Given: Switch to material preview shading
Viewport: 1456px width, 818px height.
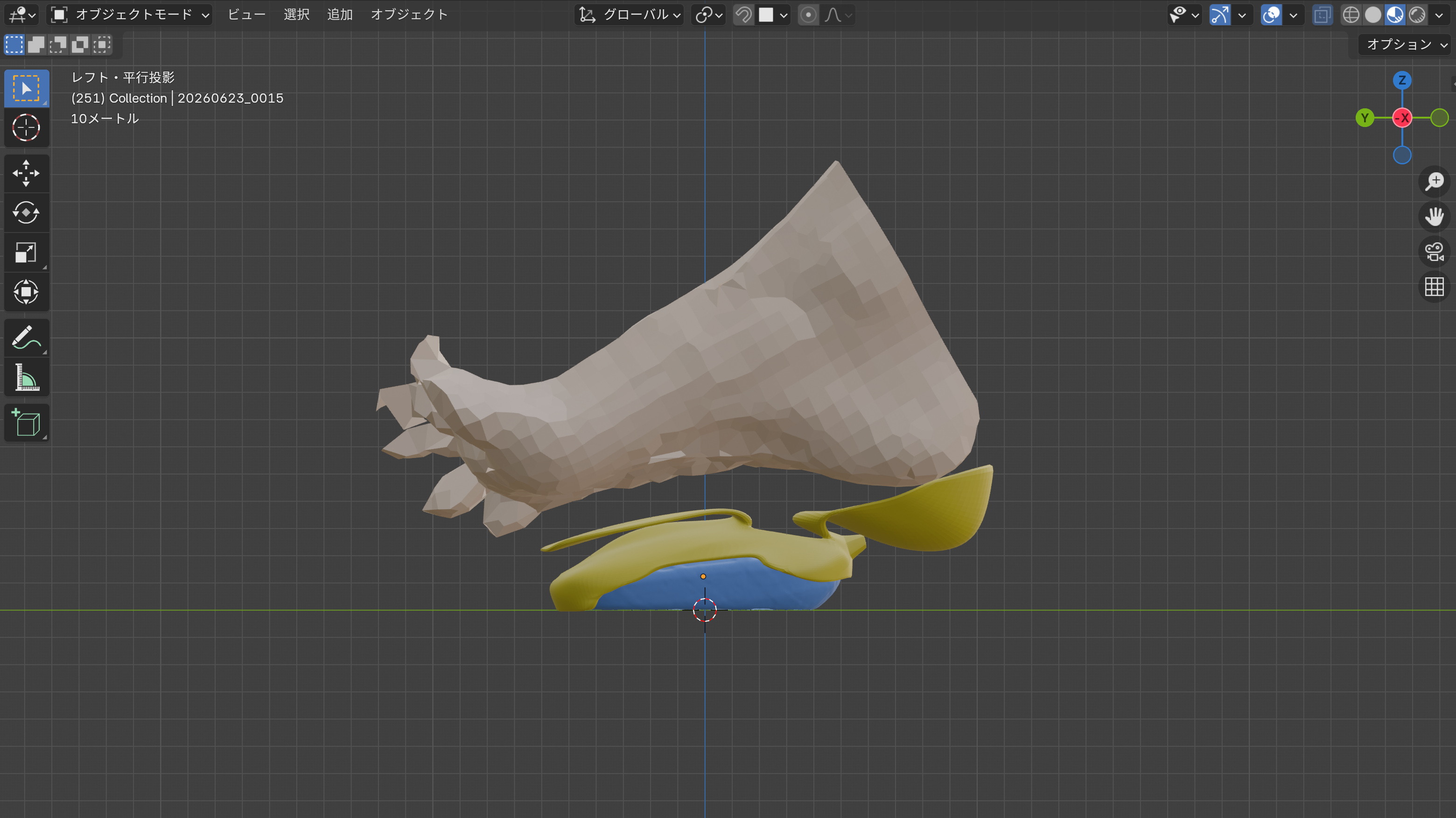Looking at the screenshot, I should click(1395, 14).
